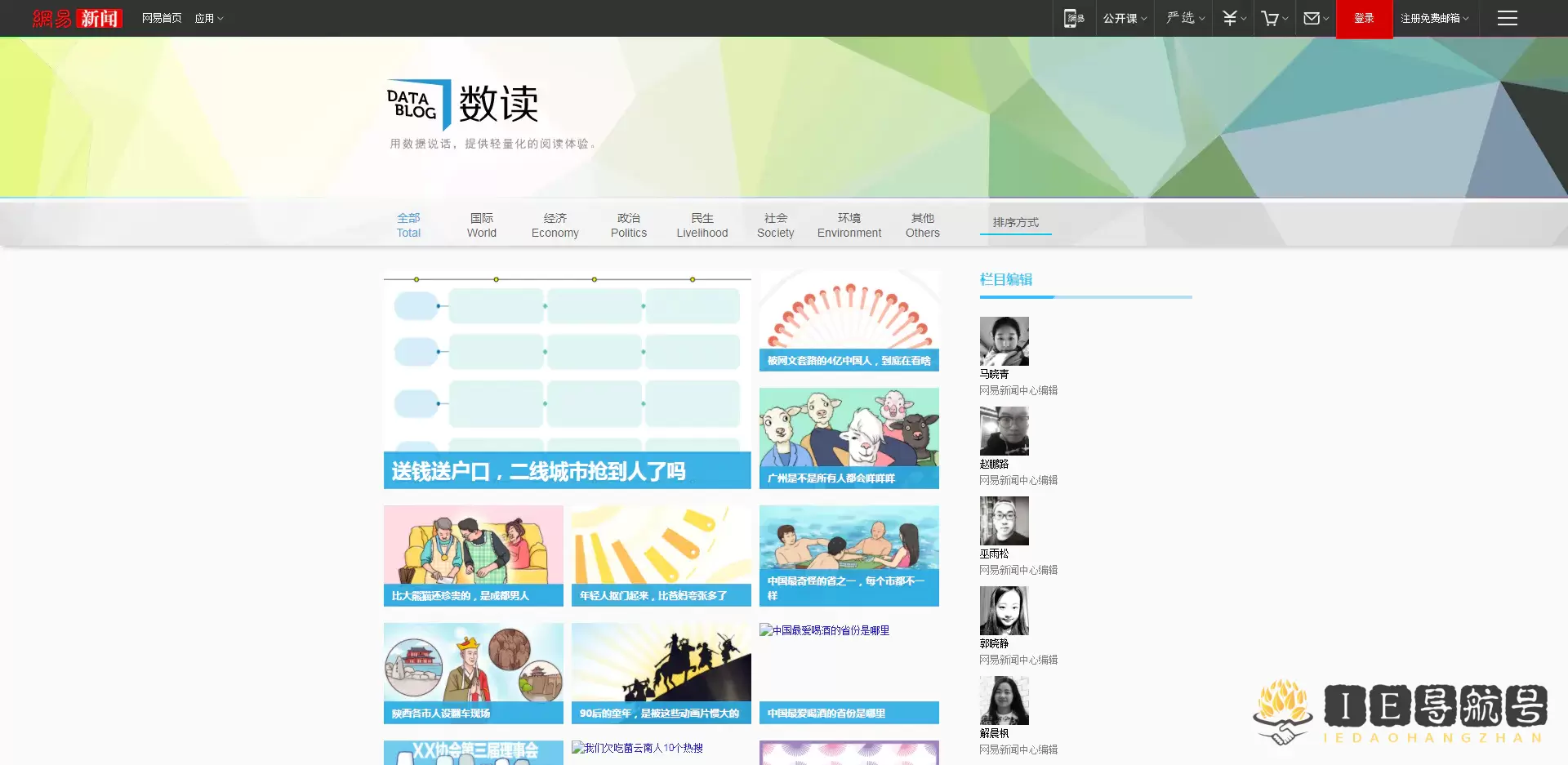1568x765 pixels.
Task: Open the featured 送钱送户口 article thumbnail
Action: 567,380
